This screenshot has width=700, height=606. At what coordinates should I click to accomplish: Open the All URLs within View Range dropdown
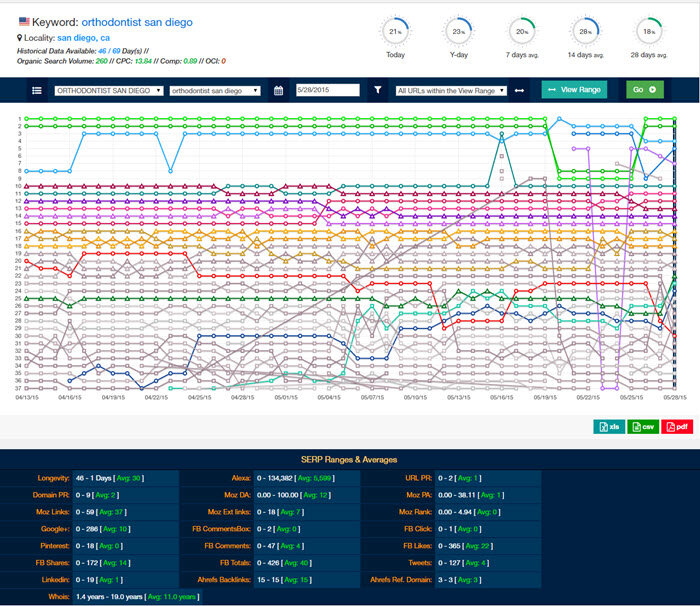click(451, 91)
